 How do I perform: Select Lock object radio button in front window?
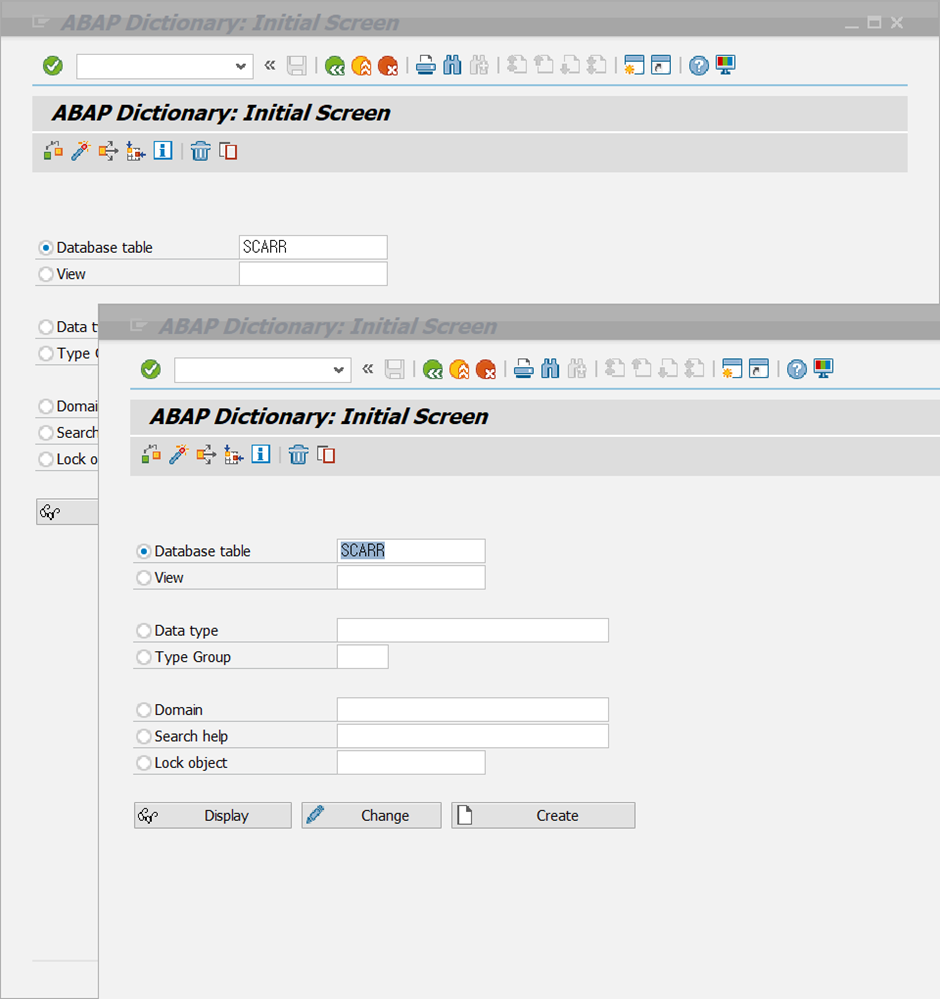tap(144, 763)
